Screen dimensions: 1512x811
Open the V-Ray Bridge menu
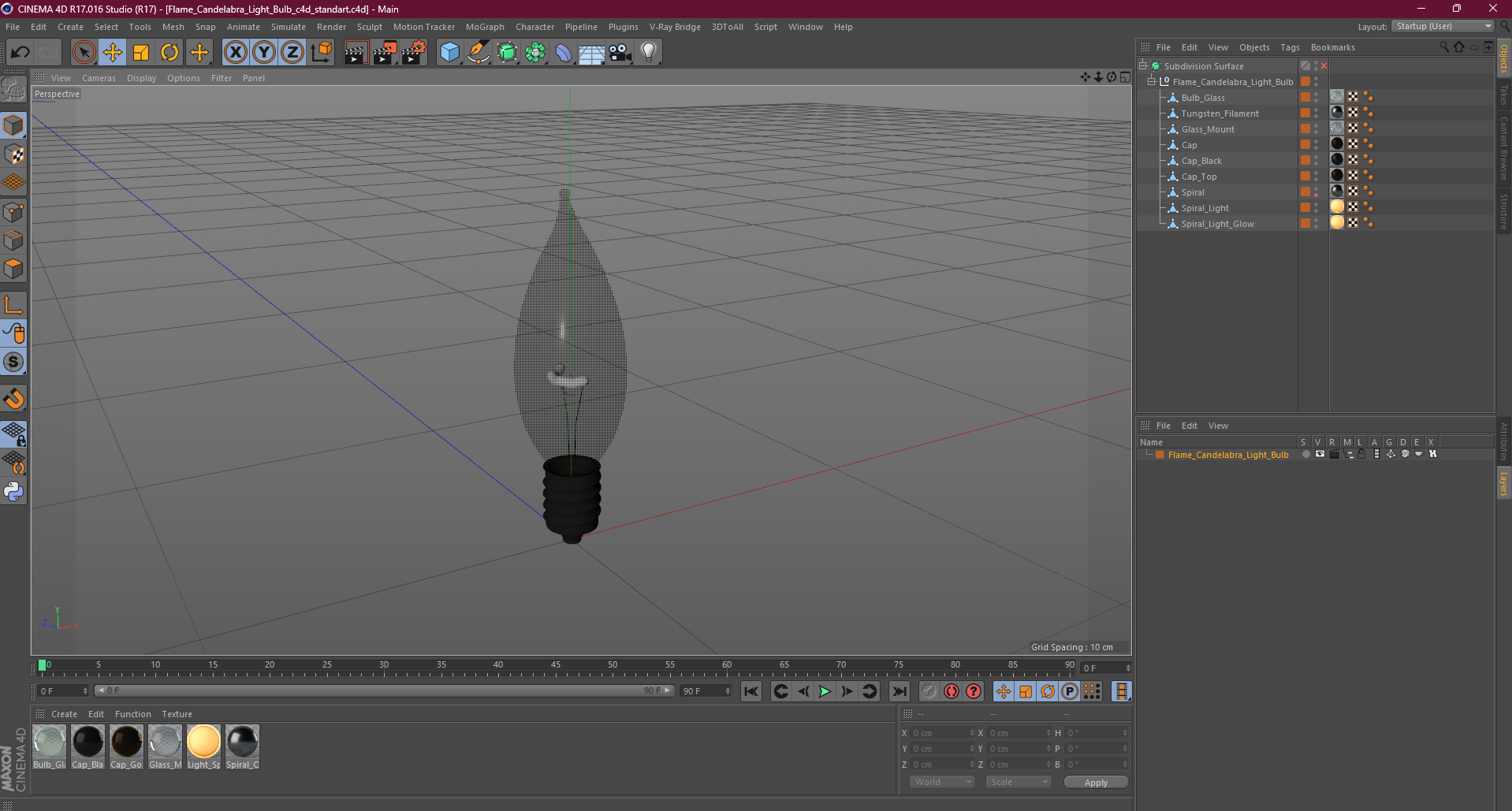[x=675, y=27]
